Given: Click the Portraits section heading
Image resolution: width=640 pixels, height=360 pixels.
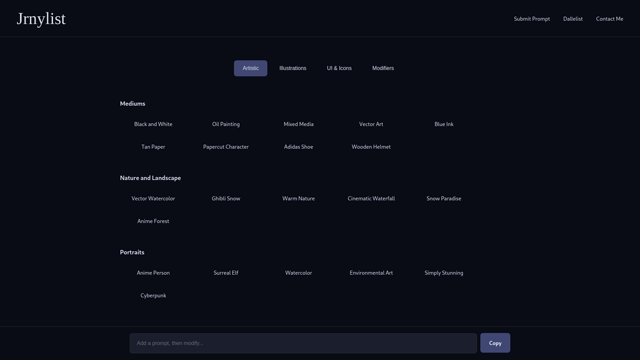Looking at the screenshot, I should tap(132, 252).
